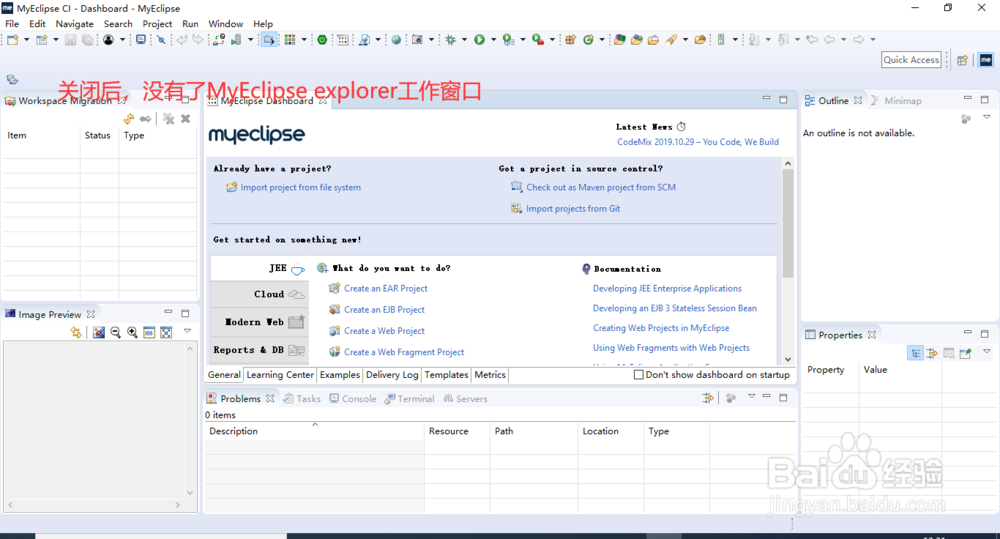This screenshot has height=539, width=1000.
Task: Click the Save All toolbar icon
Action: tap(87, 40)
